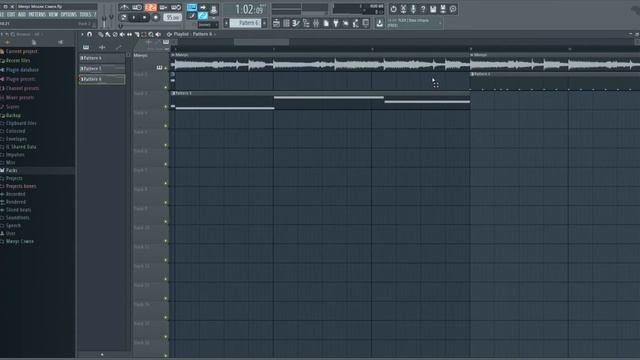Open the playlist options menu arrow
Viewport: 640px width, 360px height.
click(82, 34)
